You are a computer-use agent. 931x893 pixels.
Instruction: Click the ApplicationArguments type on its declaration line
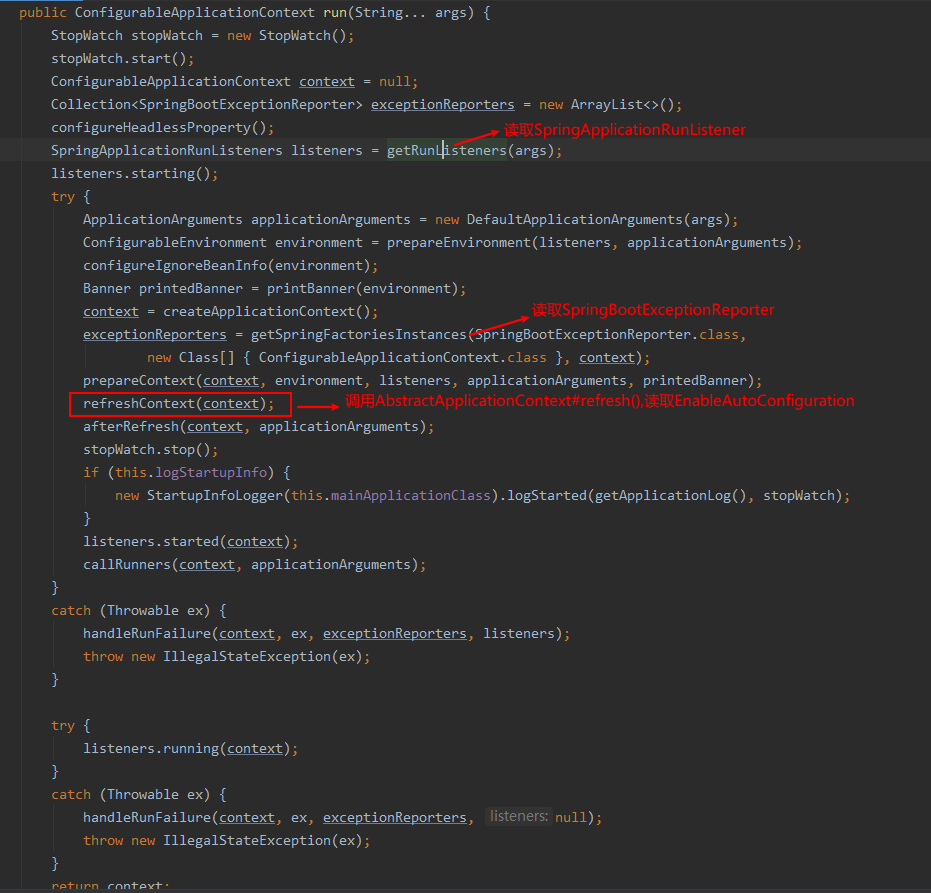pos(163,220)
